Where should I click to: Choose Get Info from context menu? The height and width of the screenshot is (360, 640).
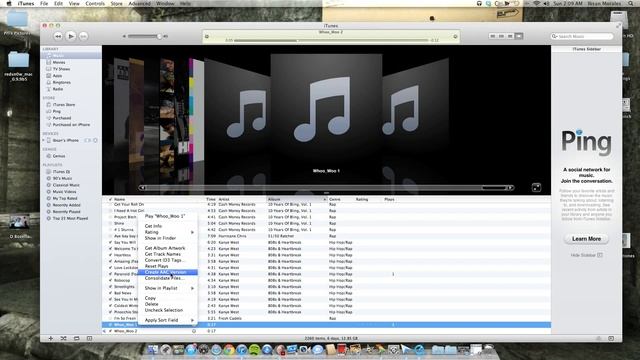tap(168, 226)
